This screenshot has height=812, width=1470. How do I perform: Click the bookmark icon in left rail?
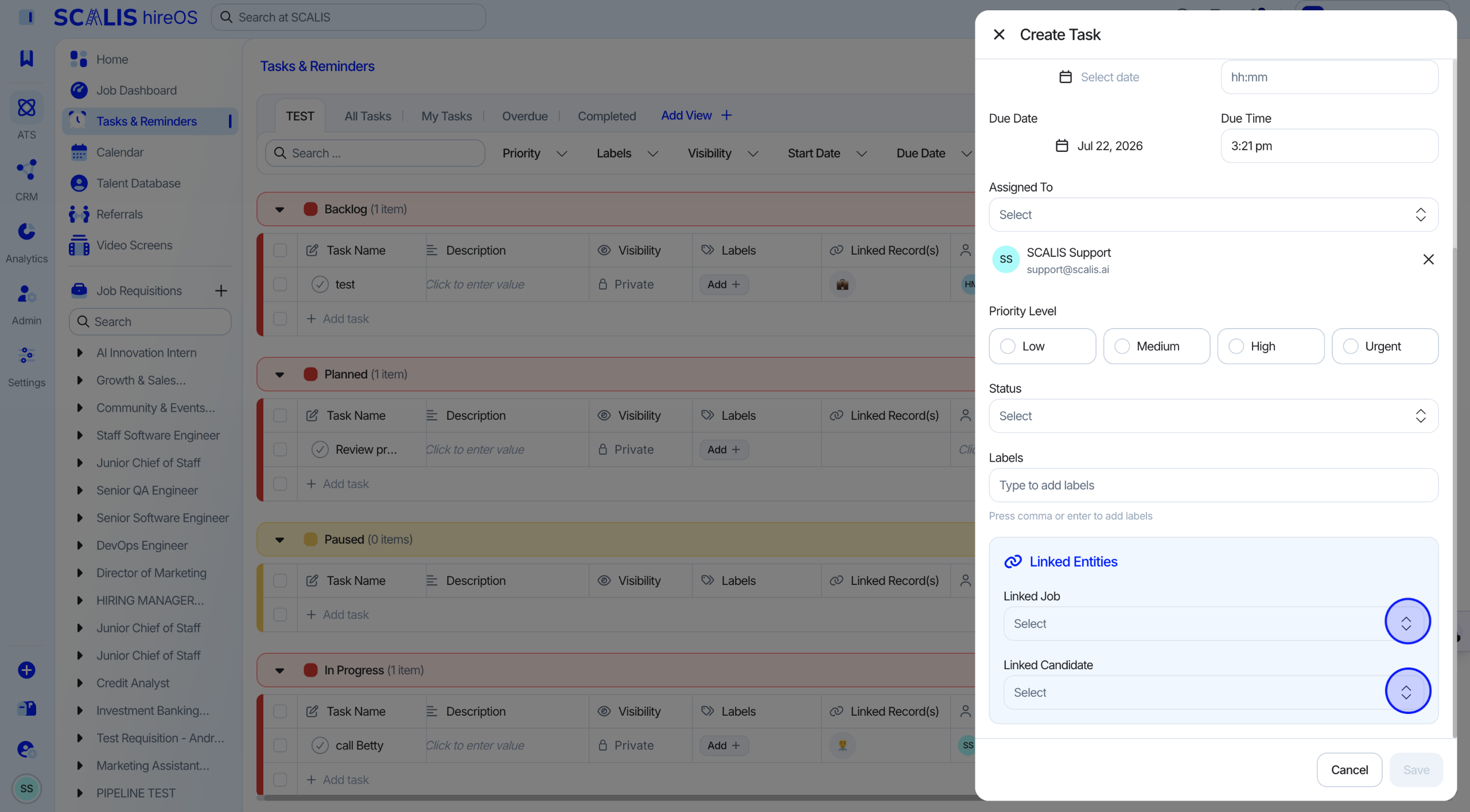click(26, 58)
